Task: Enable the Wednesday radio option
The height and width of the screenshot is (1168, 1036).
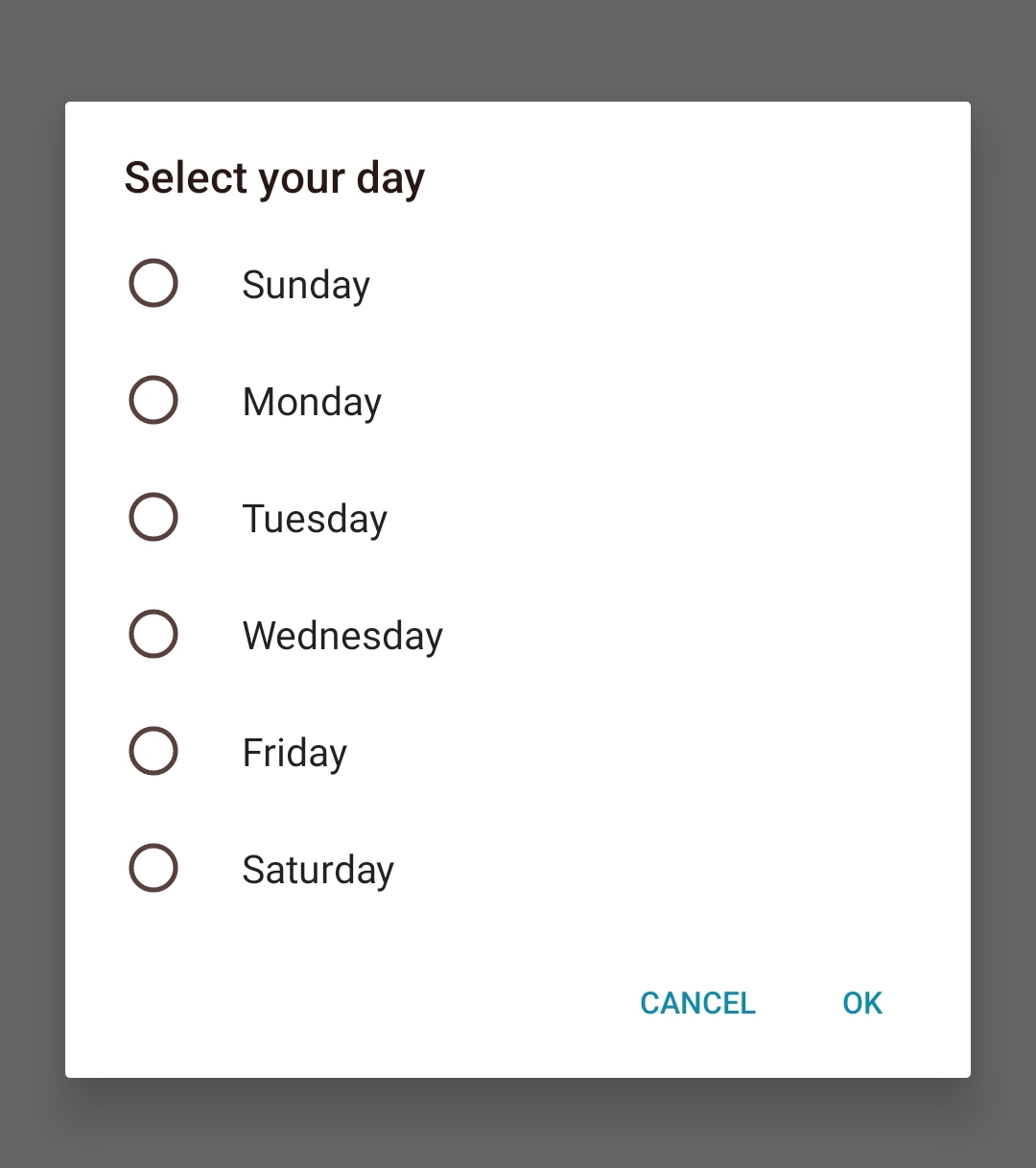Action: click(x=153, y=634)
